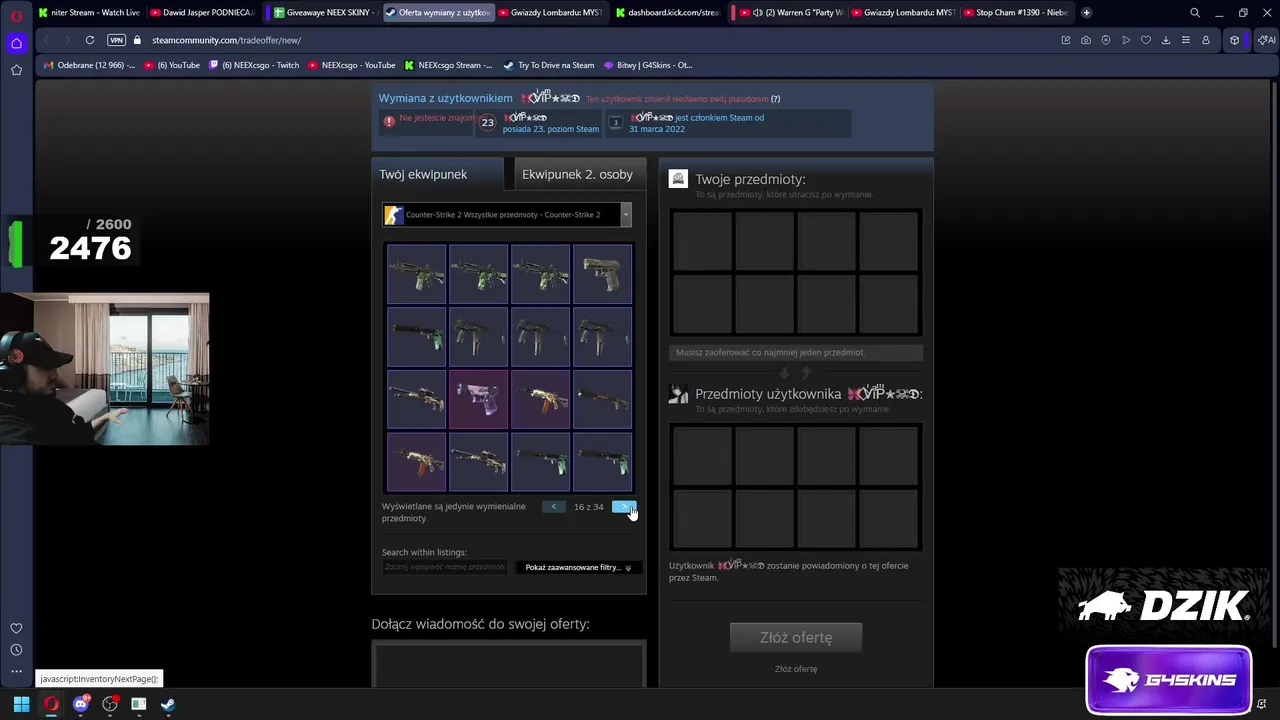The image size is (1280, 720).
Task: Switch to Warren G Party tab
Action: pos(791,13)
